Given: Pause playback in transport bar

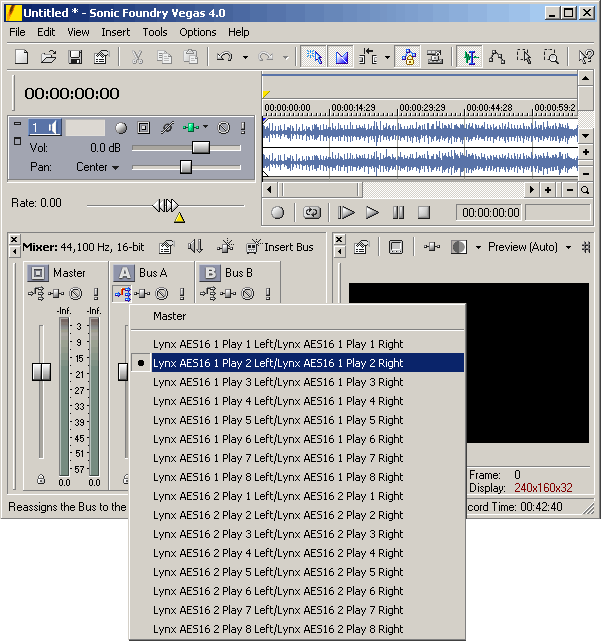Looking at the screenshot, I should 398,213.
